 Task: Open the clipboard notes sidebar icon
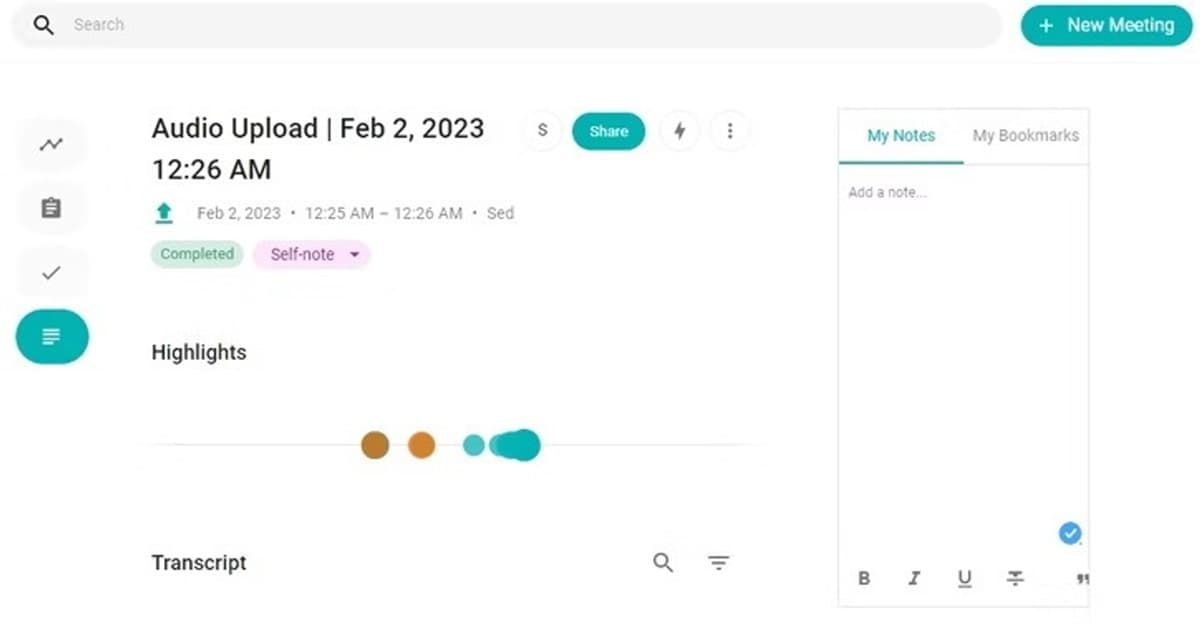point(51,208)
